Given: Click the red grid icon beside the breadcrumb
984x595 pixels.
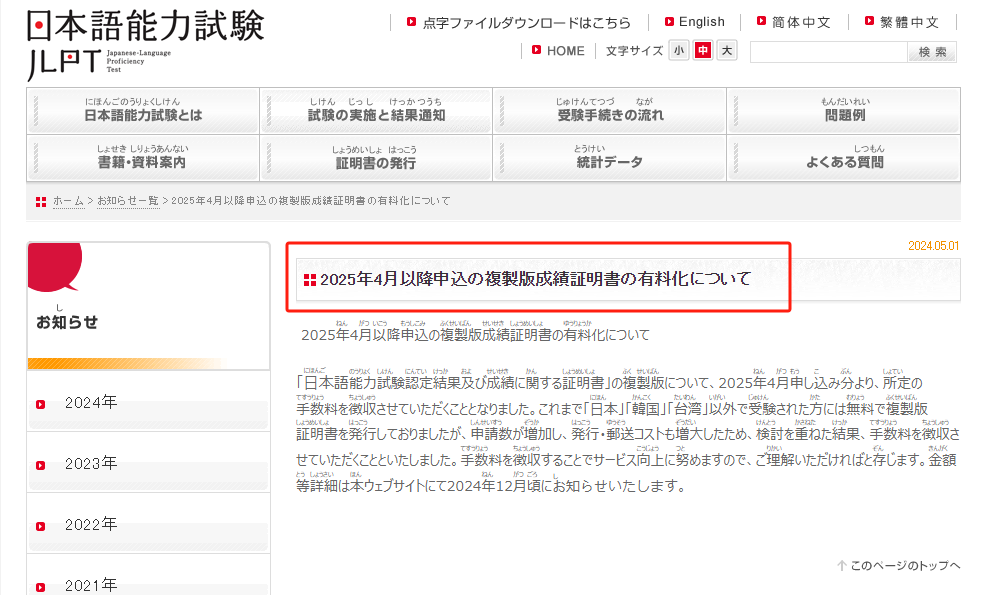Looking at the screenshot, I should [x=41, y=201].
